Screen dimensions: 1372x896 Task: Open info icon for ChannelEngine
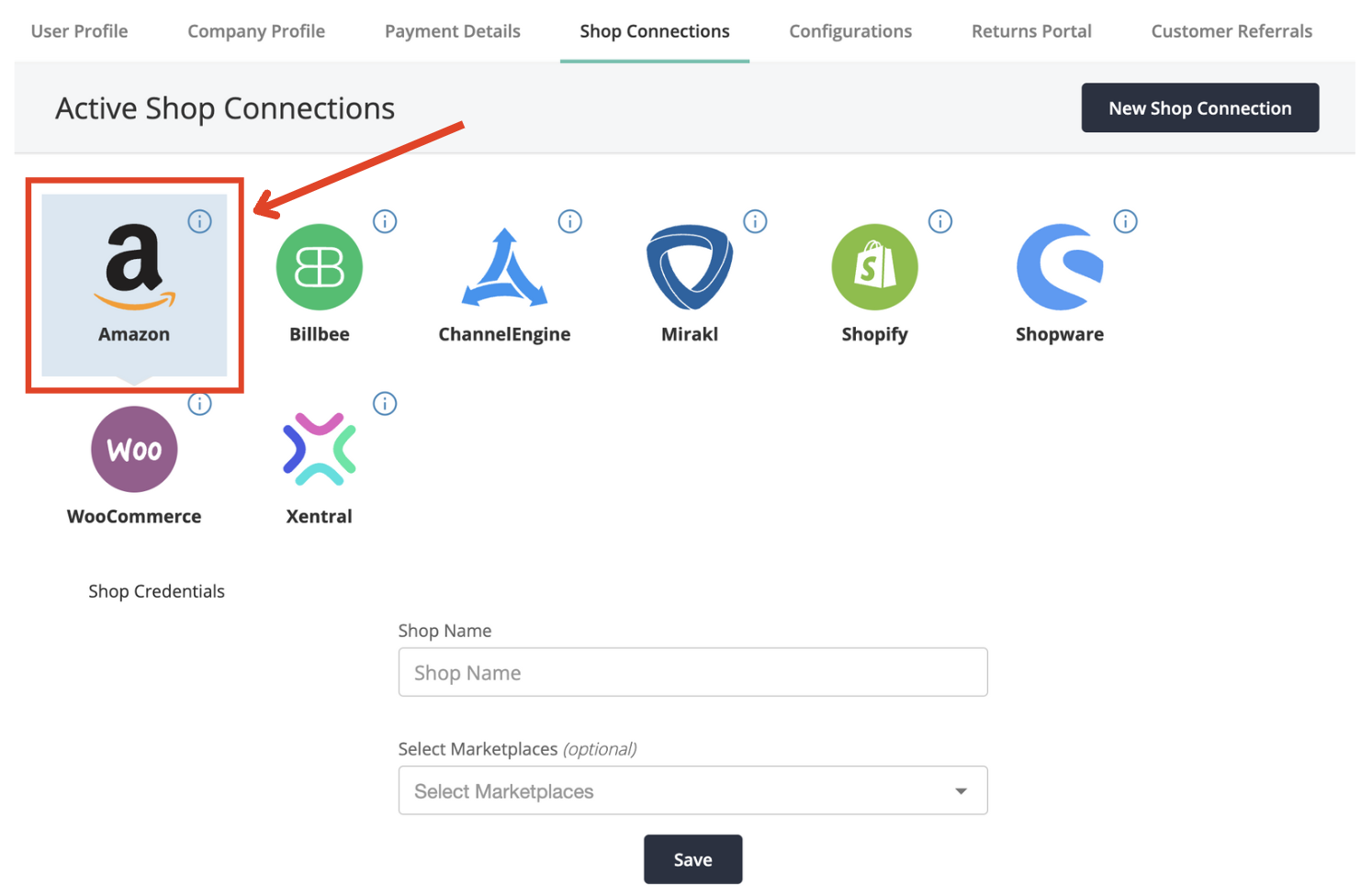570,221
